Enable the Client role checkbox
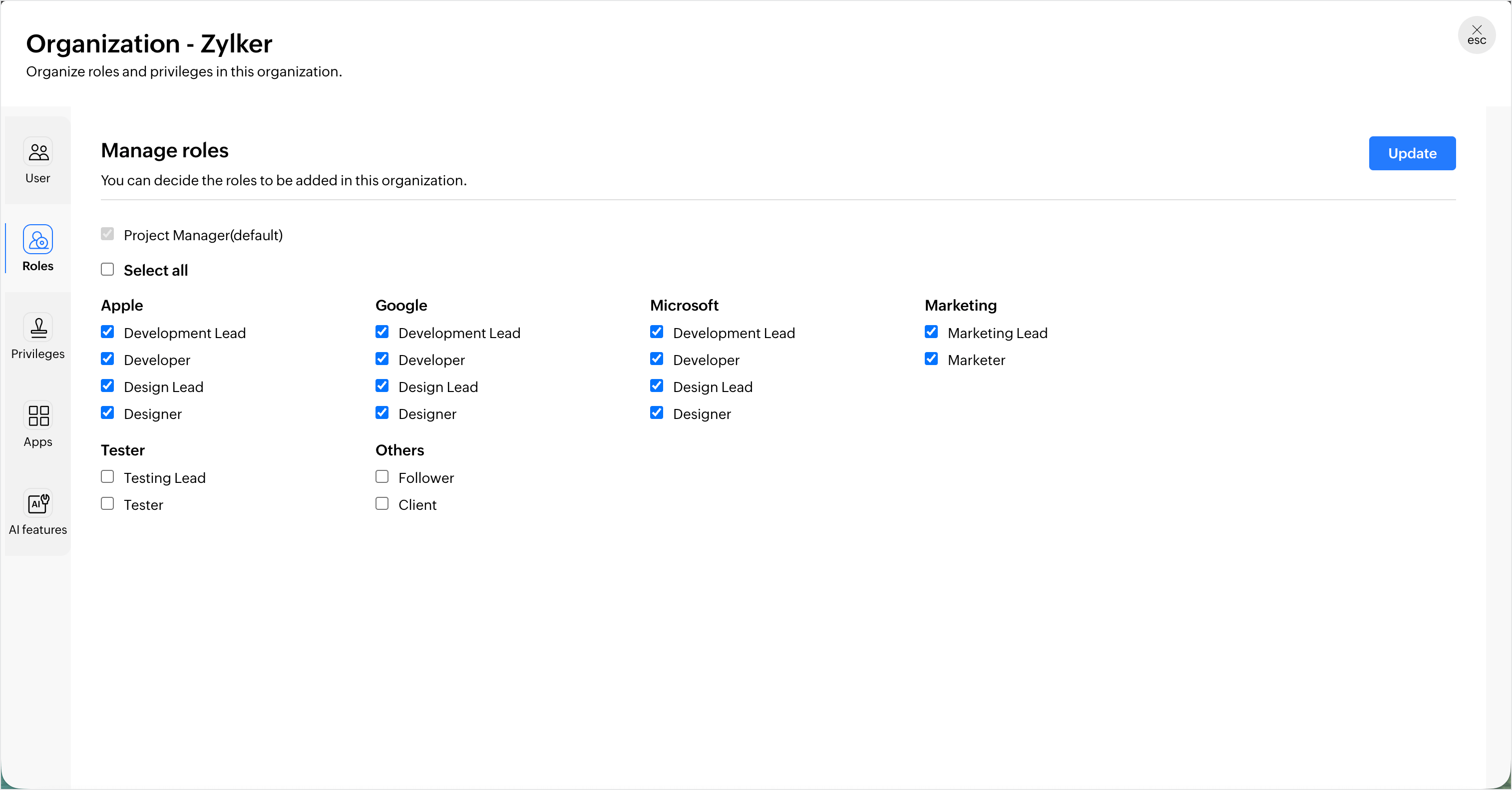Image resolution: width=1512 pixels, height=790 pixels. pyautogui.click(x=382, y=503)
